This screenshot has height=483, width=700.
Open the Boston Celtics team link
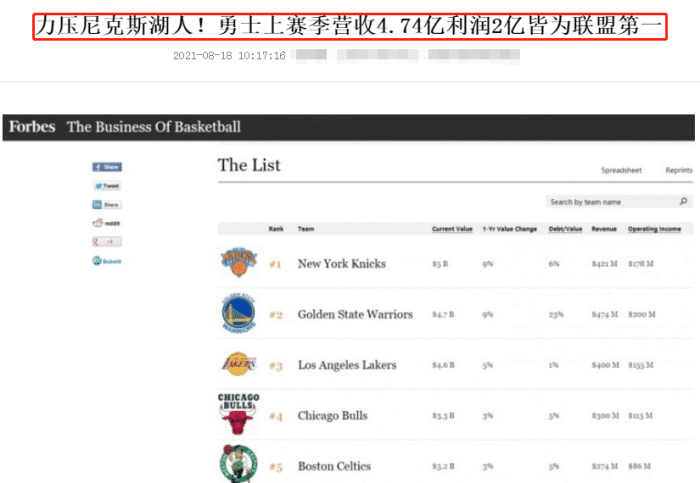[x=334, y=466]
